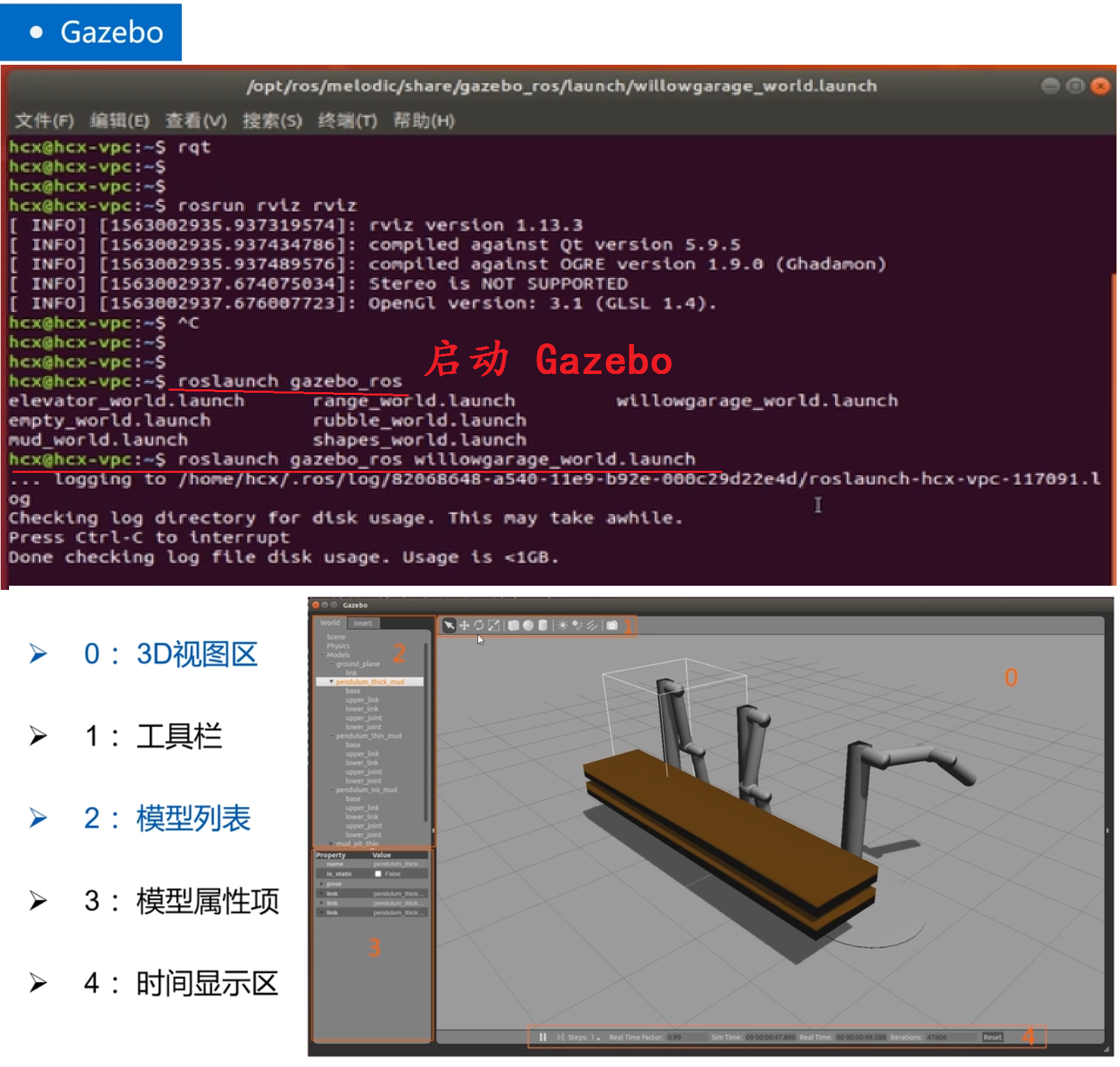Click the Reset button in time bar
Screen dimensions: 1120x1067
click(993, 1038)
